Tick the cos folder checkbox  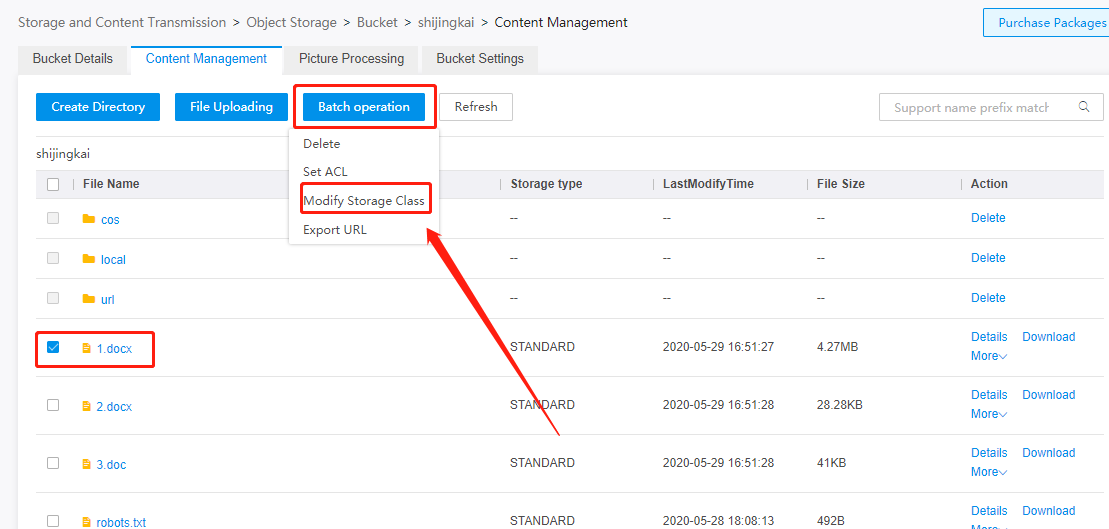tap(53, 219)
